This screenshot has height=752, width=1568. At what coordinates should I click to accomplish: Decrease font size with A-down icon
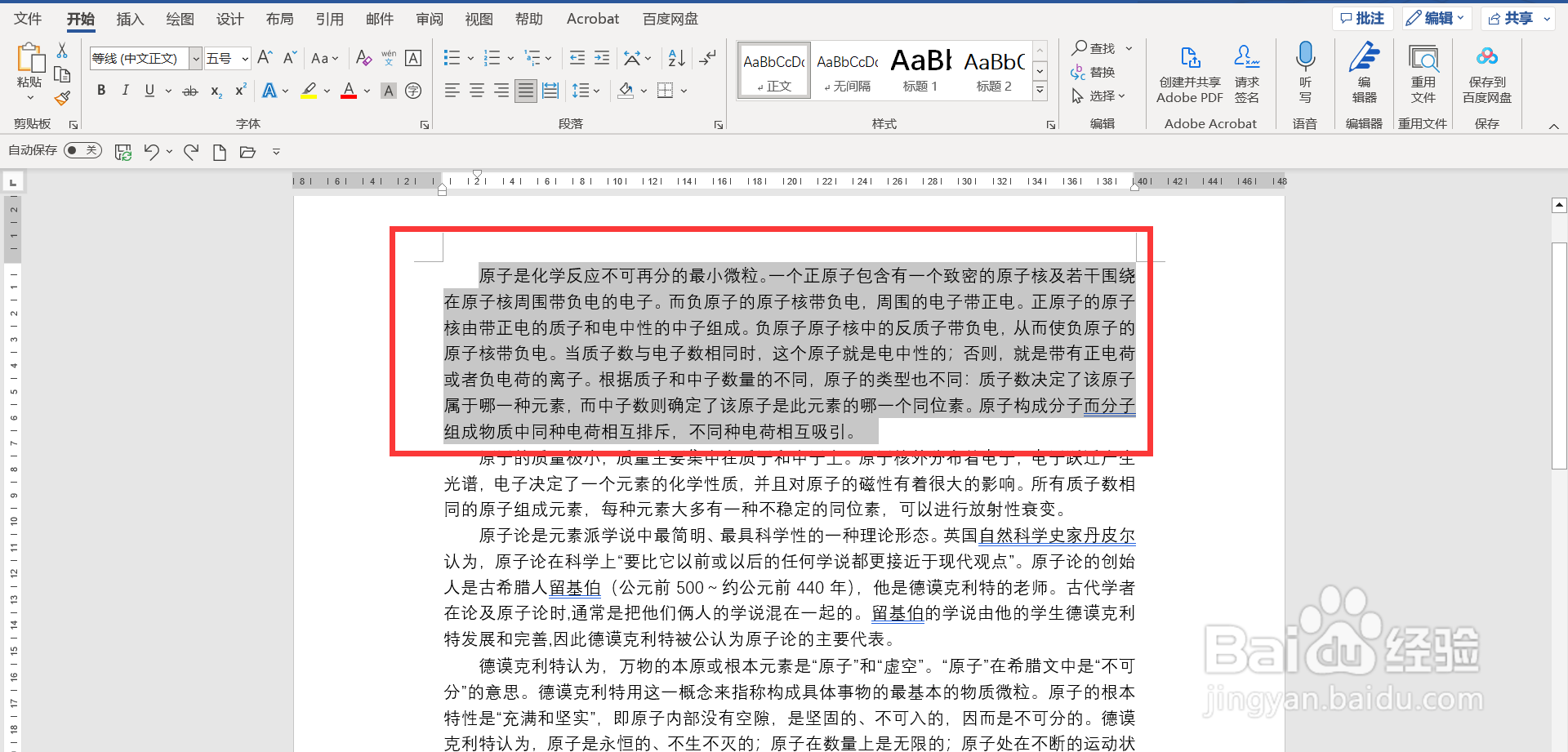[290, 58]
